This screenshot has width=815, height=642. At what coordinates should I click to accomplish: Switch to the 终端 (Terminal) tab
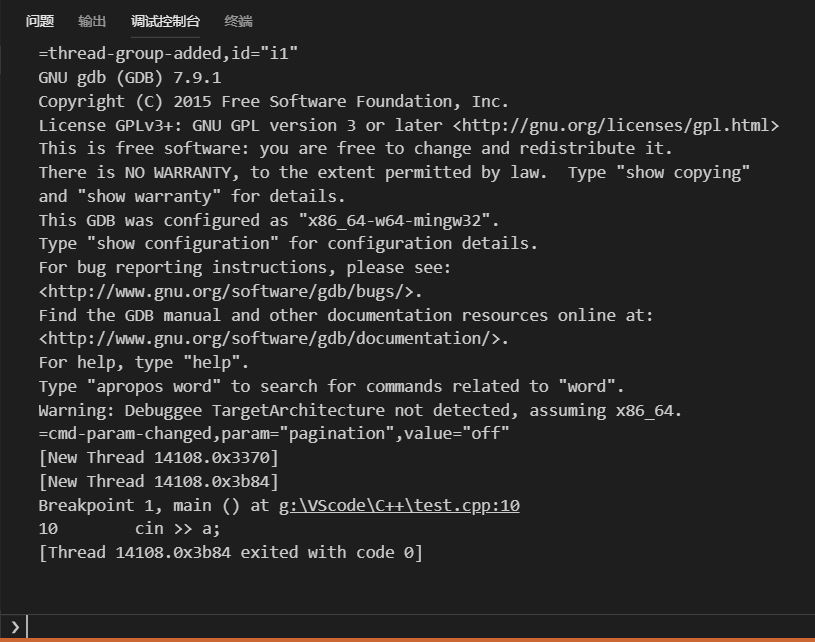[240, 20]
